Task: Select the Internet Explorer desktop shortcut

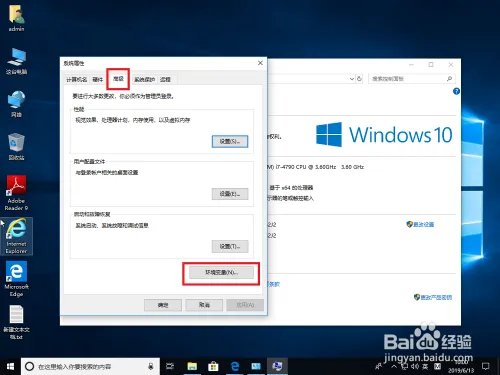Action: click(x=16, y=236)
